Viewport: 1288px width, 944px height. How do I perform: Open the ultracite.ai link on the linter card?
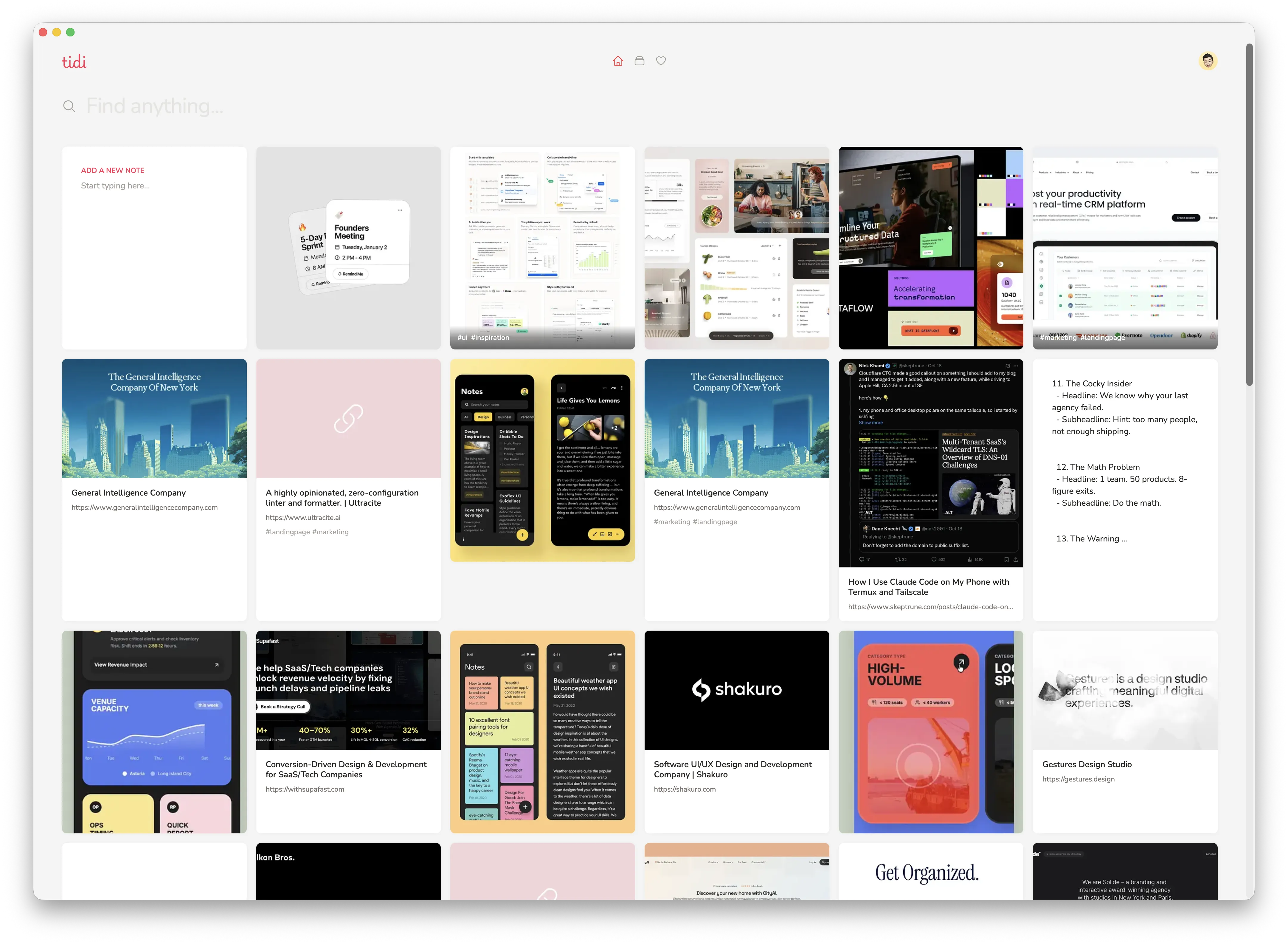click(303, 518)
